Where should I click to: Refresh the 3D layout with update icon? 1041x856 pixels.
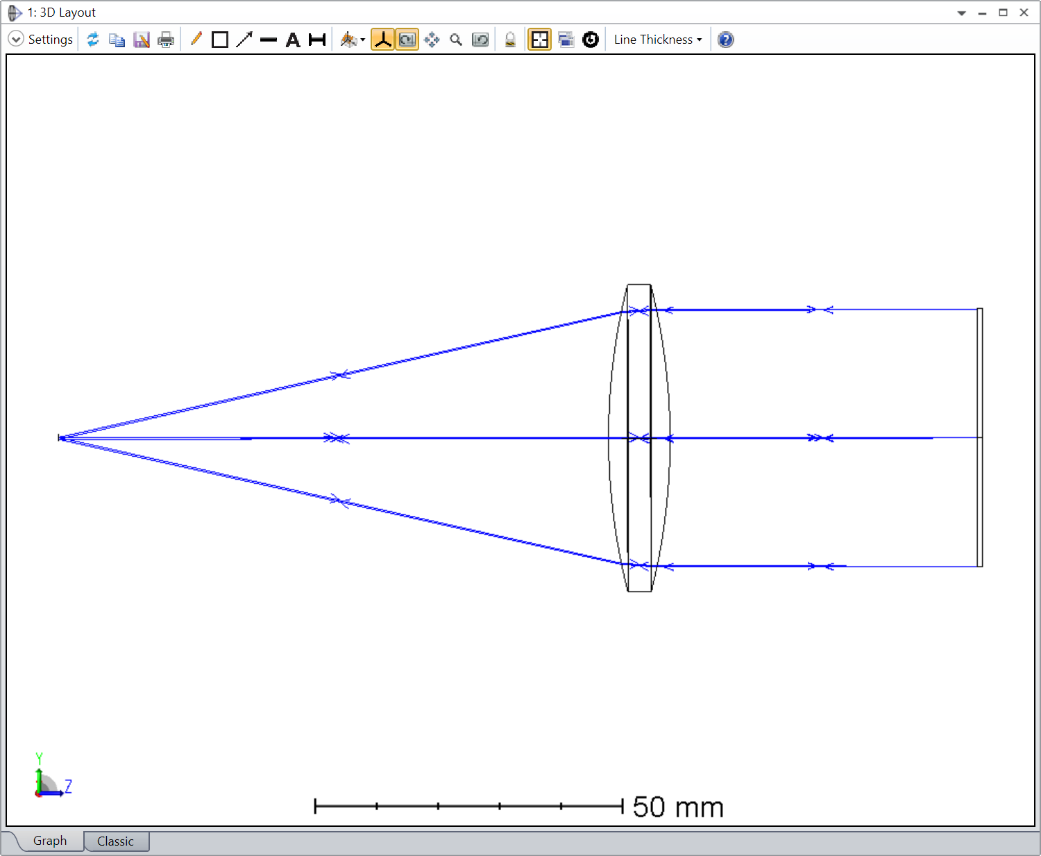(93, 40)
